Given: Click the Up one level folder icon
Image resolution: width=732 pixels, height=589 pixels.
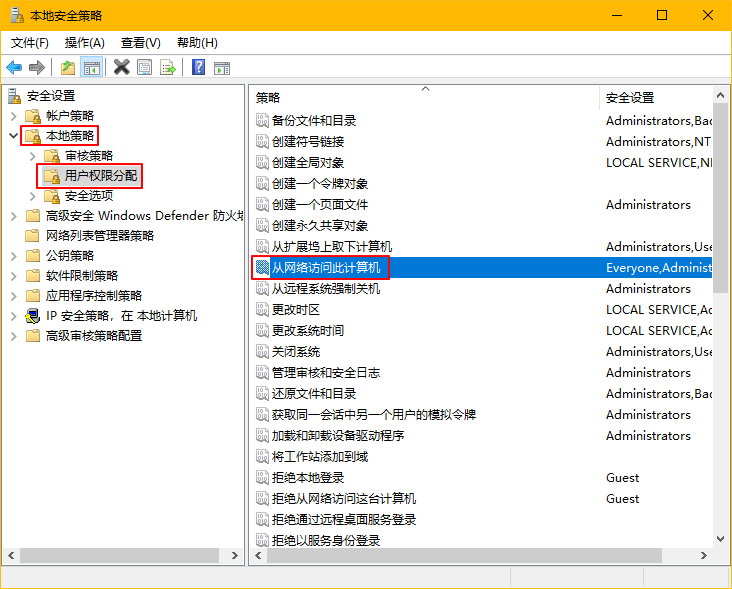Looking at the screenshot, I should pos(68,68).
